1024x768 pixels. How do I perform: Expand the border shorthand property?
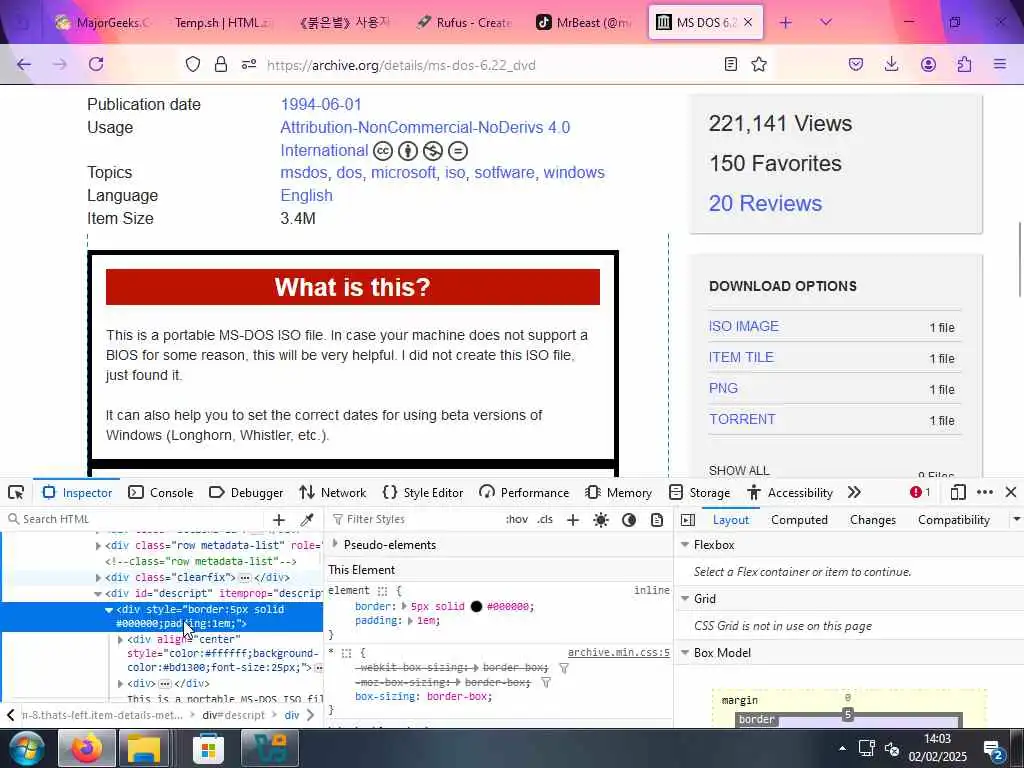(x=404, y=606)
